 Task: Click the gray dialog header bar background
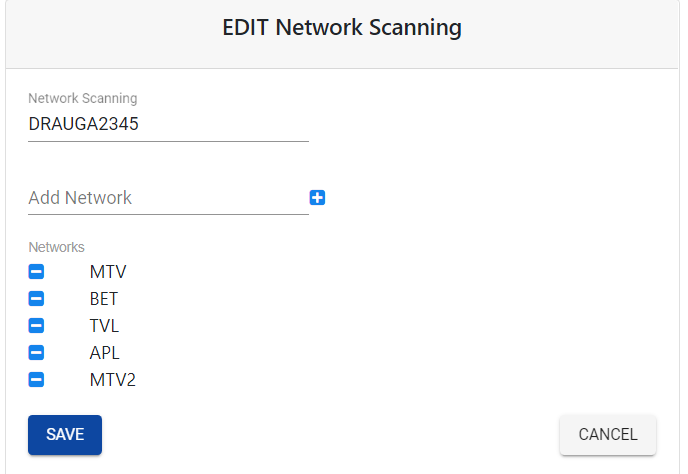pos(570,35)
